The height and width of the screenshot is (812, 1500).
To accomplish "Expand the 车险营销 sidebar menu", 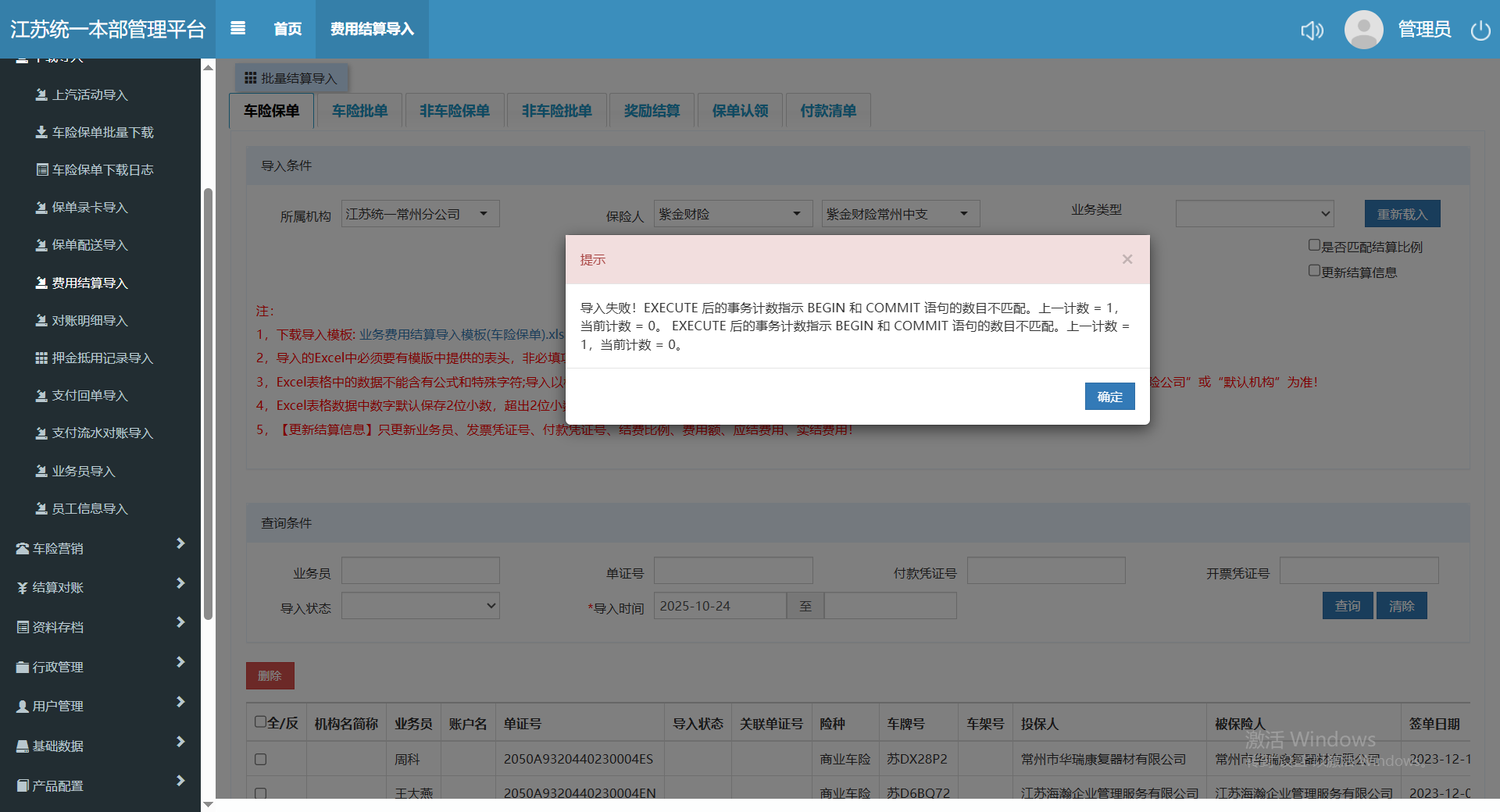I will click(100, 548).
